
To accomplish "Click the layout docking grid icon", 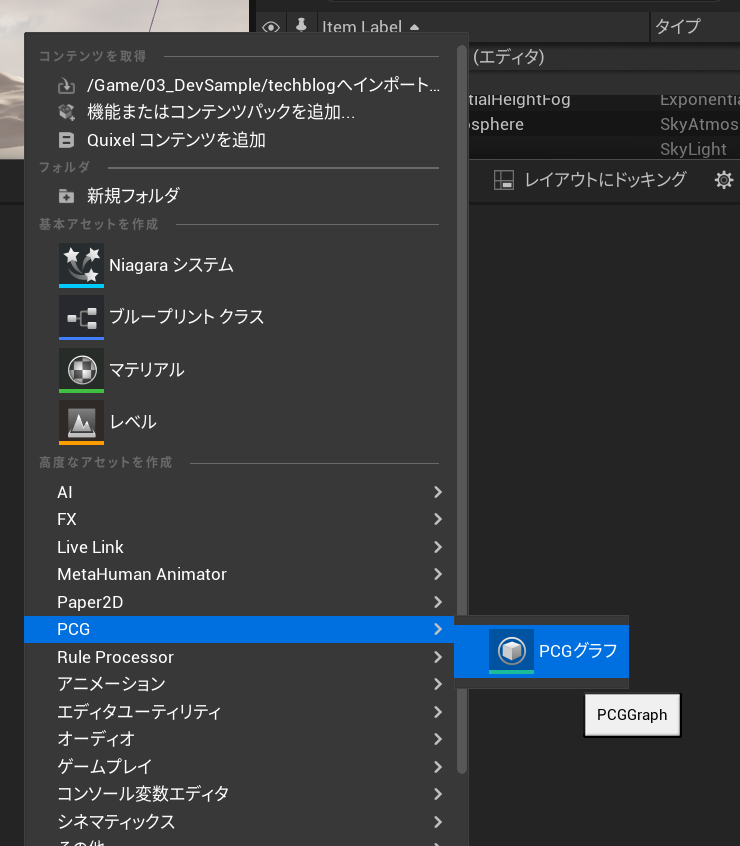I will click(x=504, y=180).
